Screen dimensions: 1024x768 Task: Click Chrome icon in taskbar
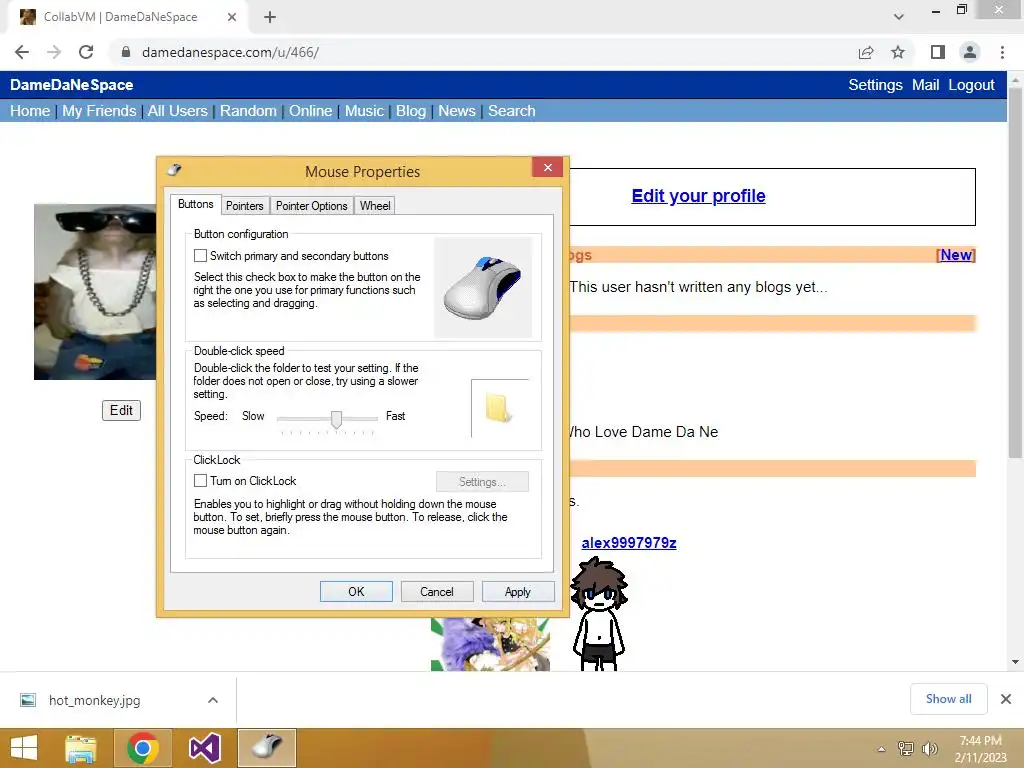[143, 748]
